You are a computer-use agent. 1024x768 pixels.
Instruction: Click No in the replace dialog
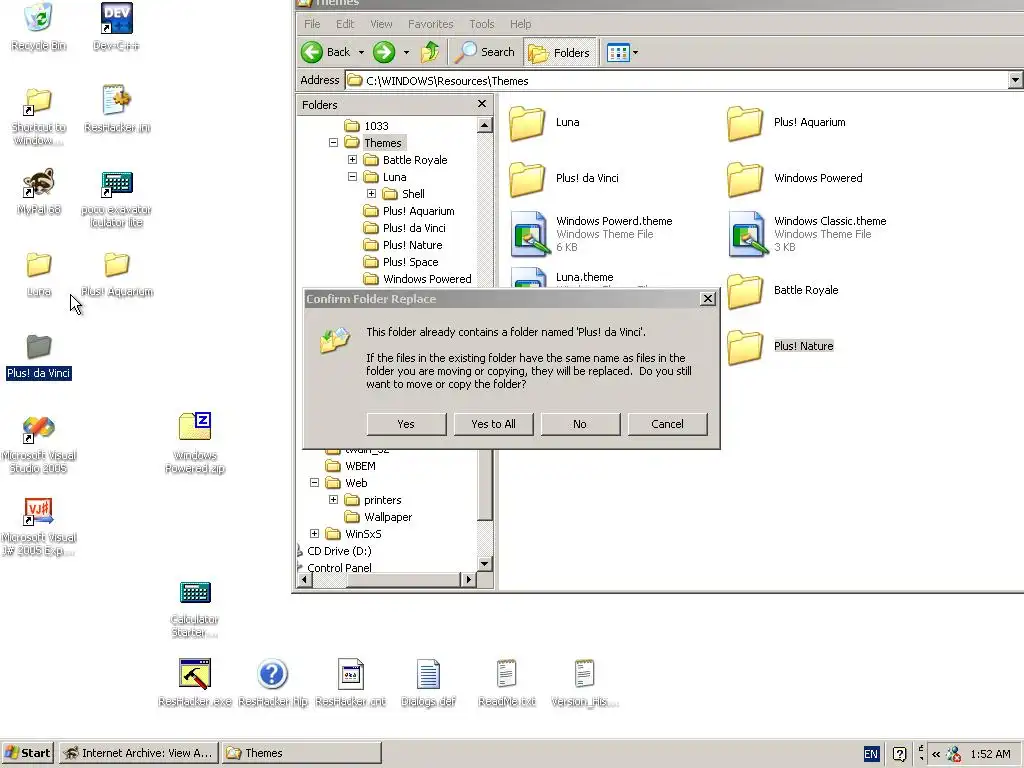[x=580, y=424]
